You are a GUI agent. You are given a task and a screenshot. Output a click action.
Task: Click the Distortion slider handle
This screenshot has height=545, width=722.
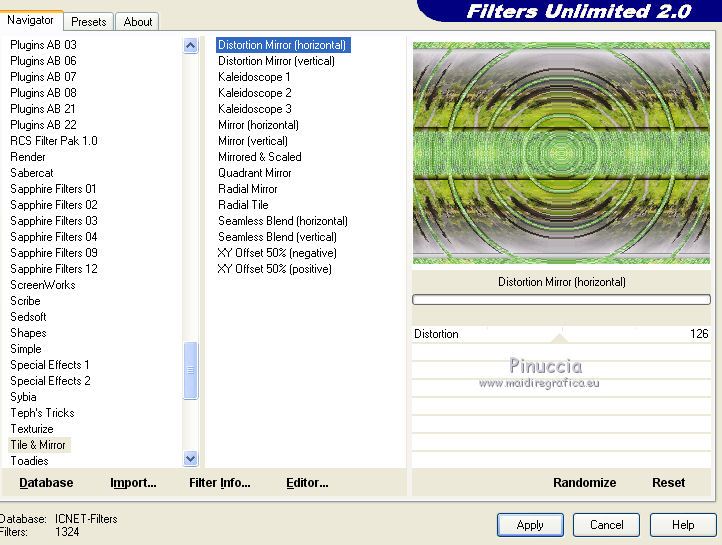pos(560,338)
